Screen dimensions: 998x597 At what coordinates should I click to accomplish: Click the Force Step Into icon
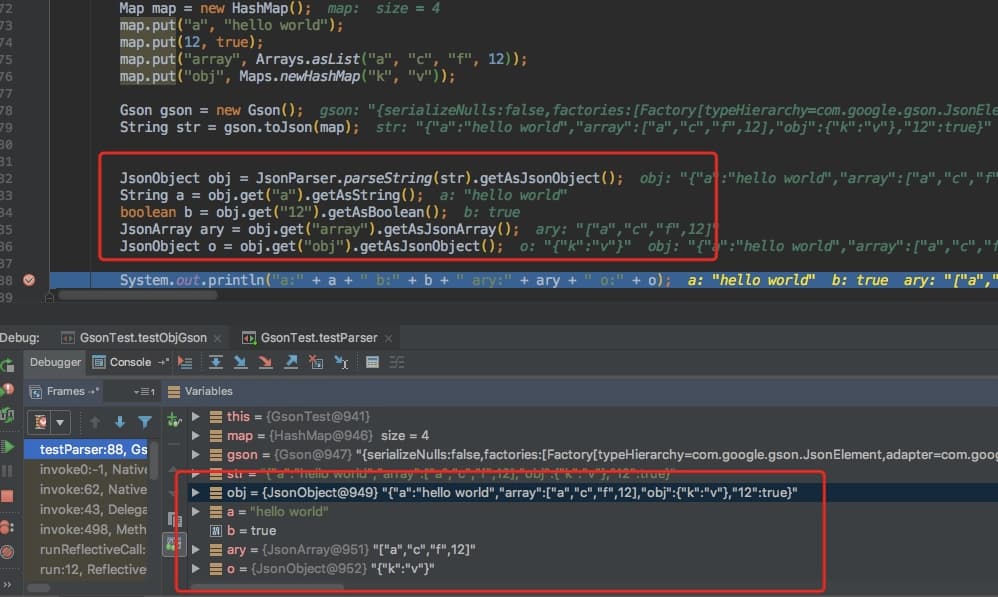[x=265, y=362]
